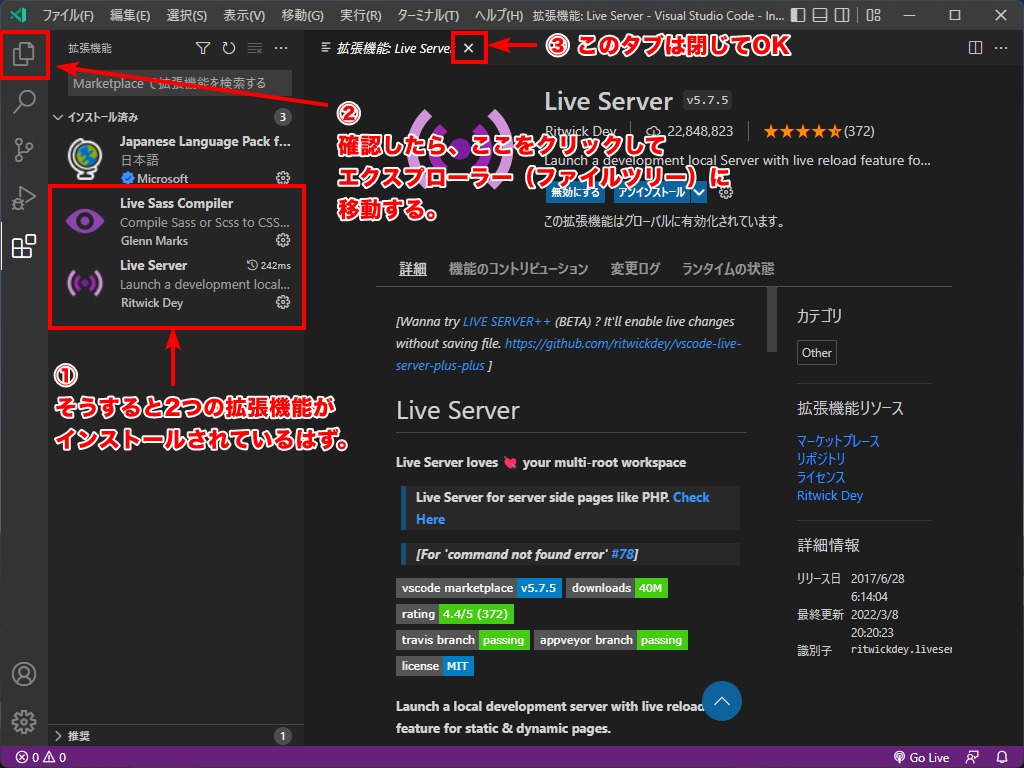Click the Other category tag
This screenshot has height=768, width=1024.
(816, 353)
